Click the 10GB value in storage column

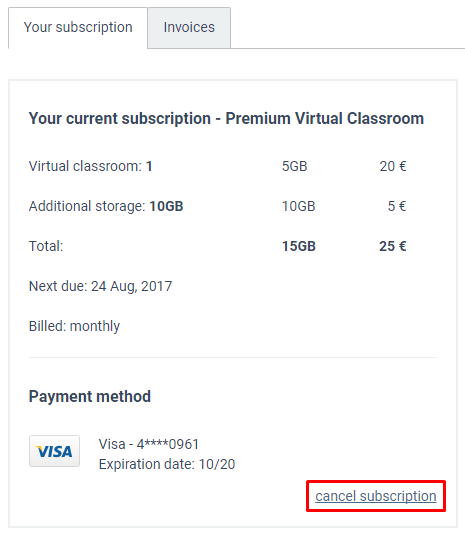click(x=299, y=206)
